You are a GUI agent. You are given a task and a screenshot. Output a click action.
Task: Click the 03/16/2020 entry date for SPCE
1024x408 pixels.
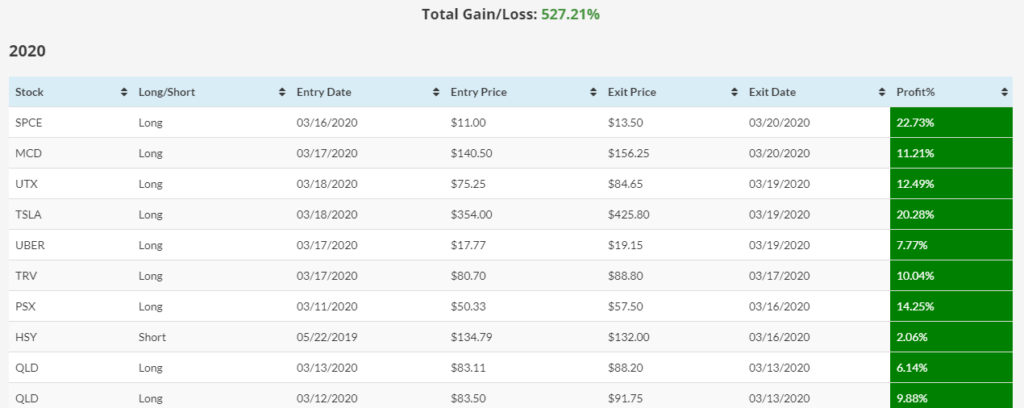pyautogui.click(x=327, y=123)
